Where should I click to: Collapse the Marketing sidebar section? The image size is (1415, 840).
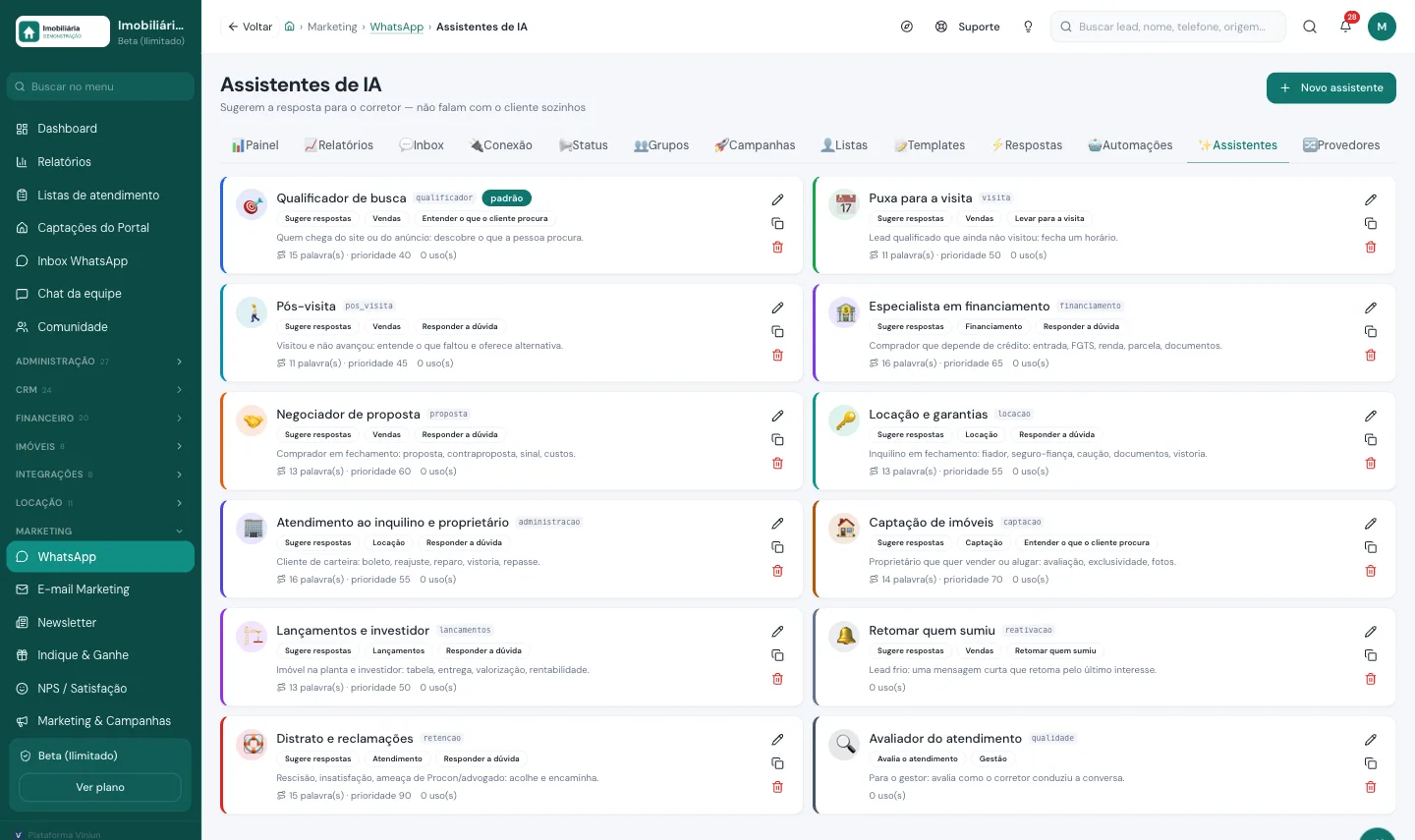[100, 532]
